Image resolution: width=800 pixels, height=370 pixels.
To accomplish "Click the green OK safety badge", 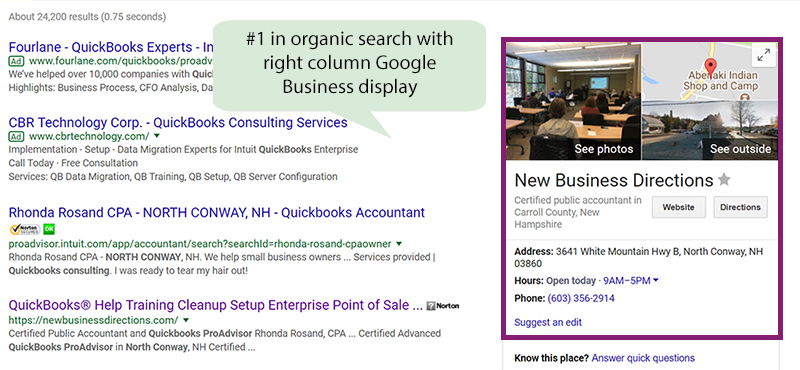I will [49, 229].
